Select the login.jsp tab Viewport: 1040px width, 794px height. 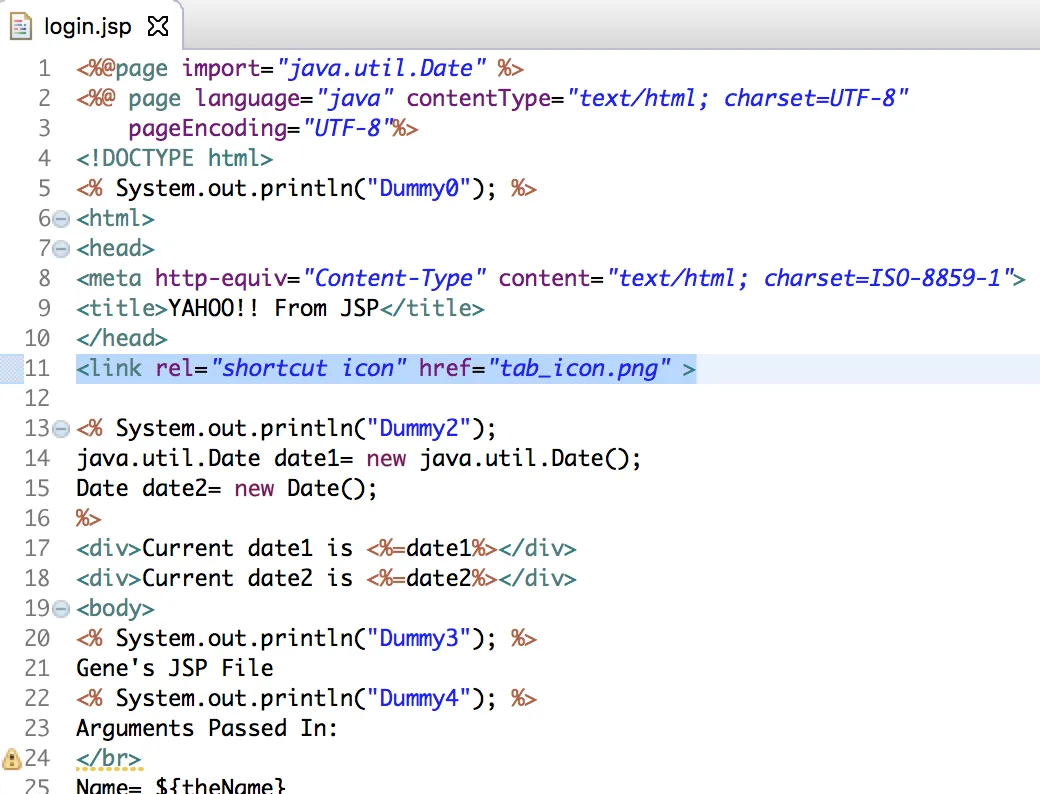(88, 27)
